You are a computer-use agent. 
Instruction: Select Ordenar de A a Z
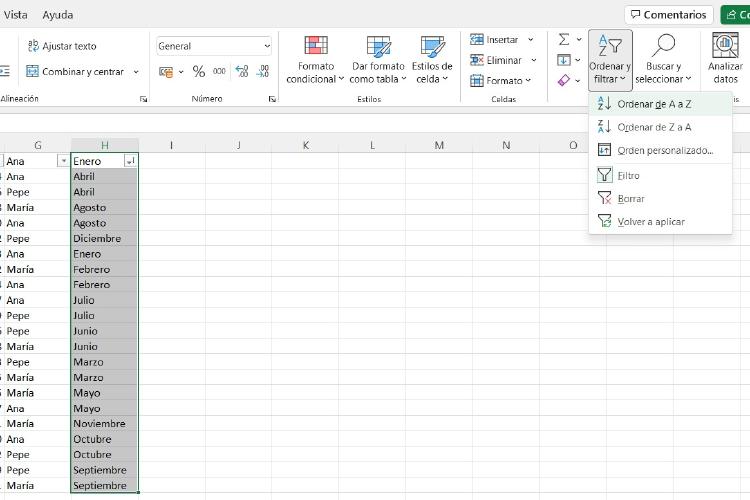(660, 104)
